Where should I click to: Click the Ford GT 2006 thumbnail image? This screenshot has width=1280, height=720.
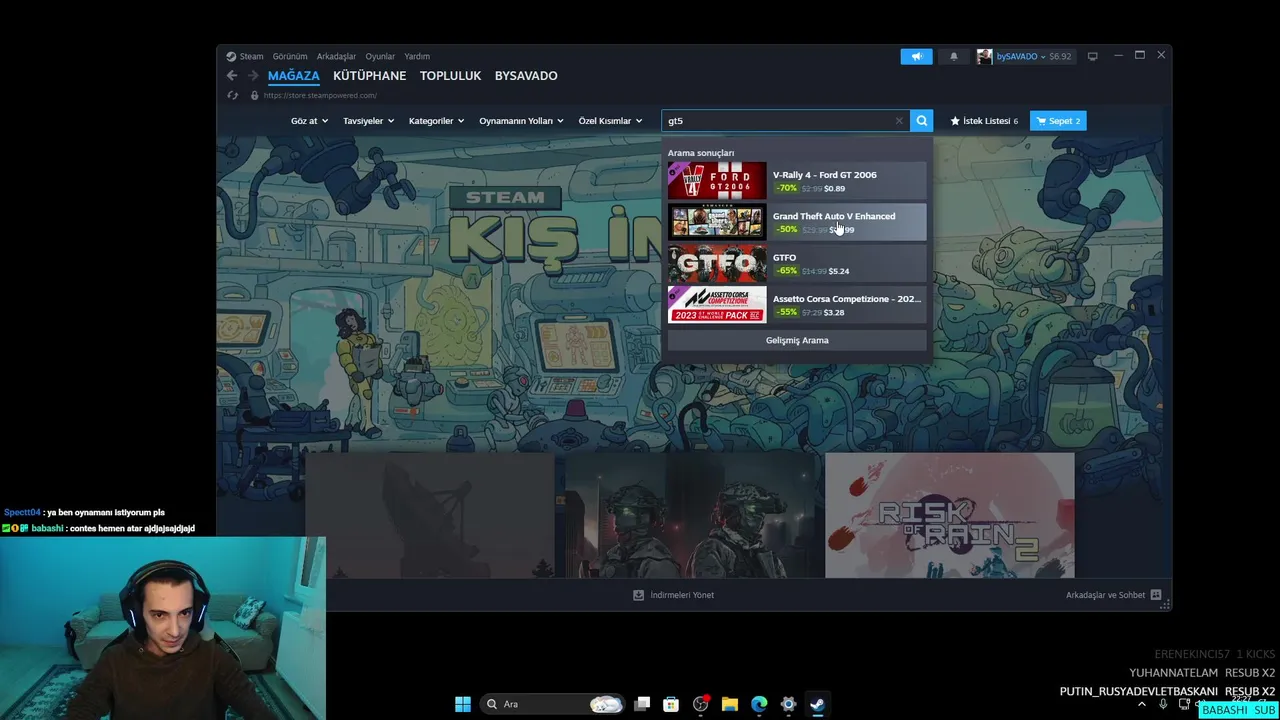pyautogui.click(x=717, y=181)
